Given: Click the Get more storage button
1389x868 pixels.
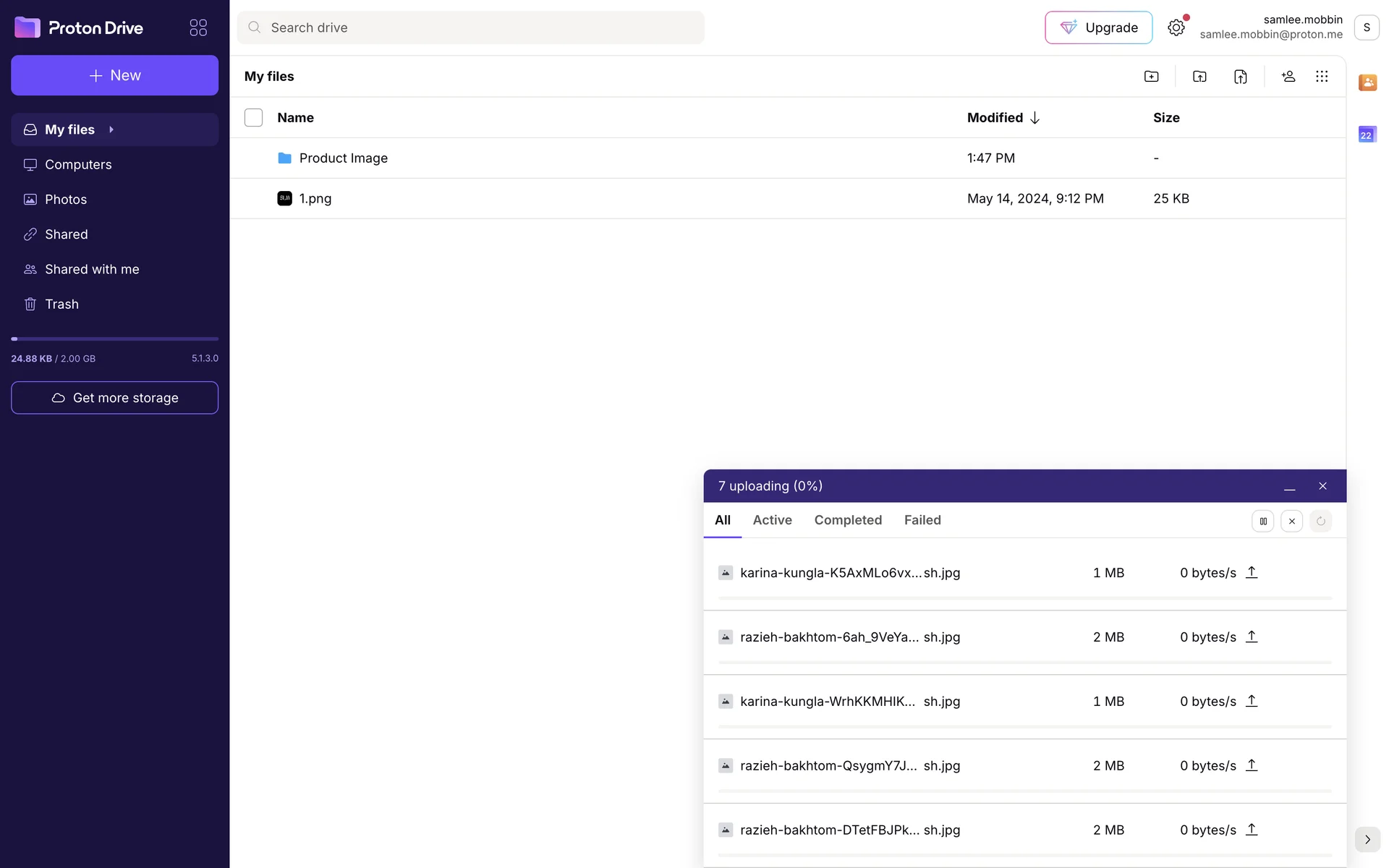Looking at the screenshot, I should 115,398.
